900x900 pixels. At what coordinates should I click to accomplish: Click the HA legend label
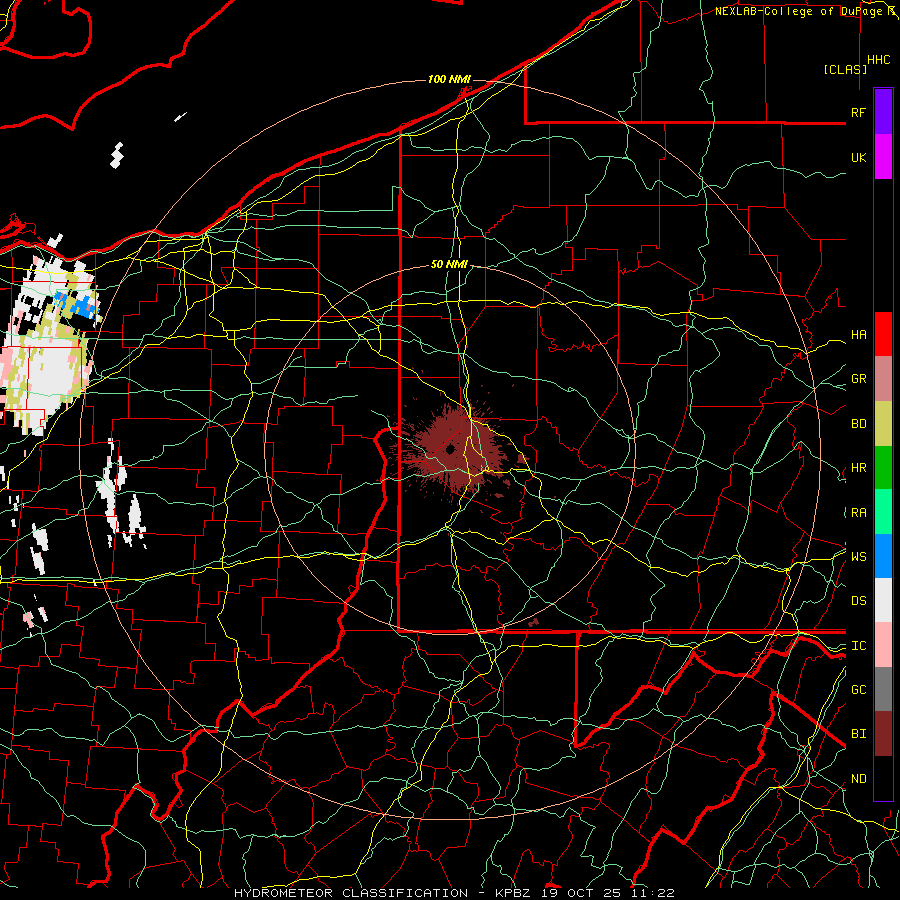click(858, 335)
